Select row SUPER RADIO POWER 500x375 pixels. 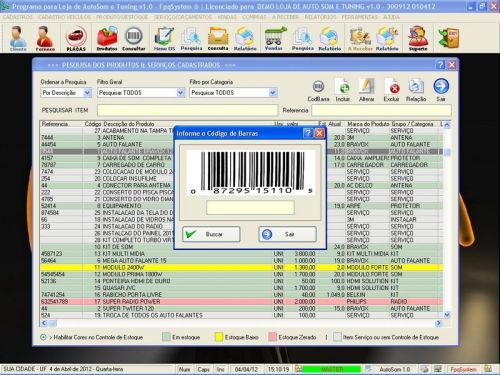click(241, 301)
